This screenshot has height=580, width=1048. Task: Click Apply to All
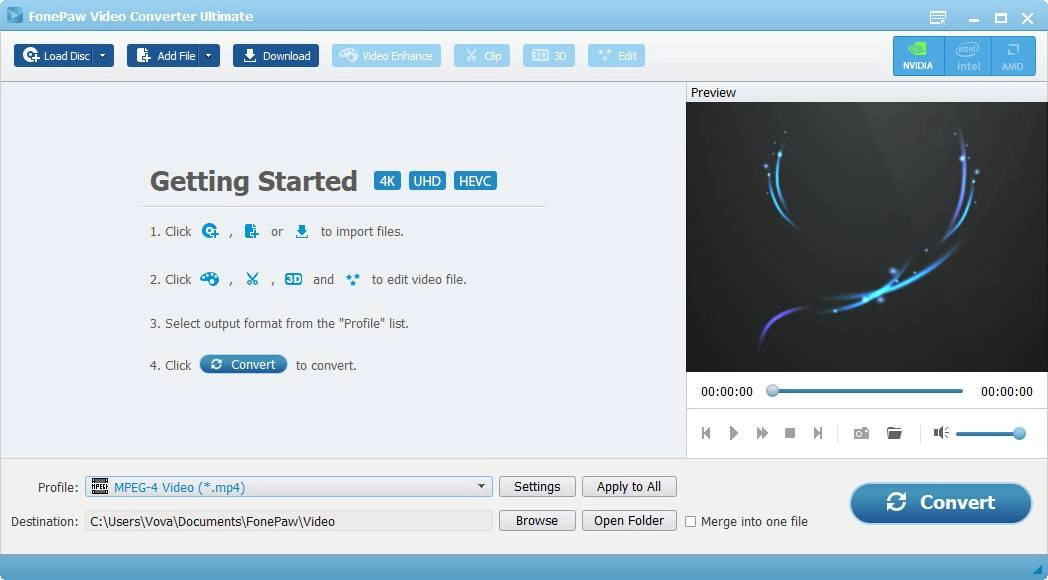coord(629,486)
